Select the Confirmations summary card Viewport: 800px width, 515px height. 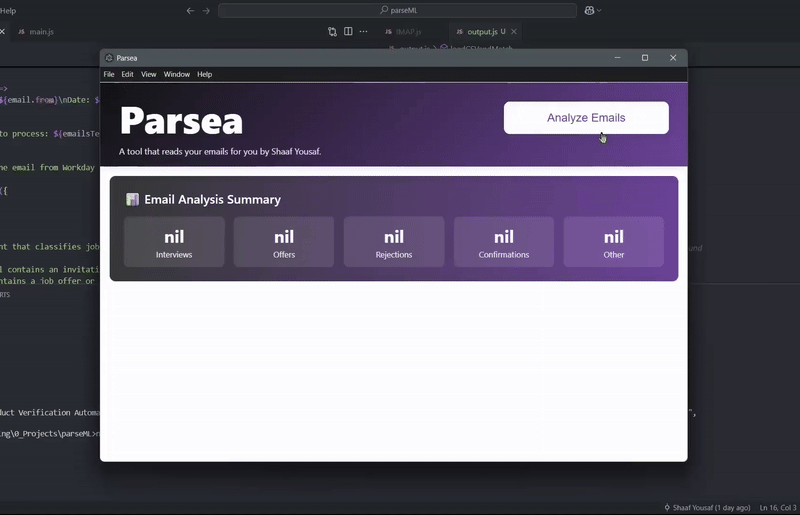504,242
